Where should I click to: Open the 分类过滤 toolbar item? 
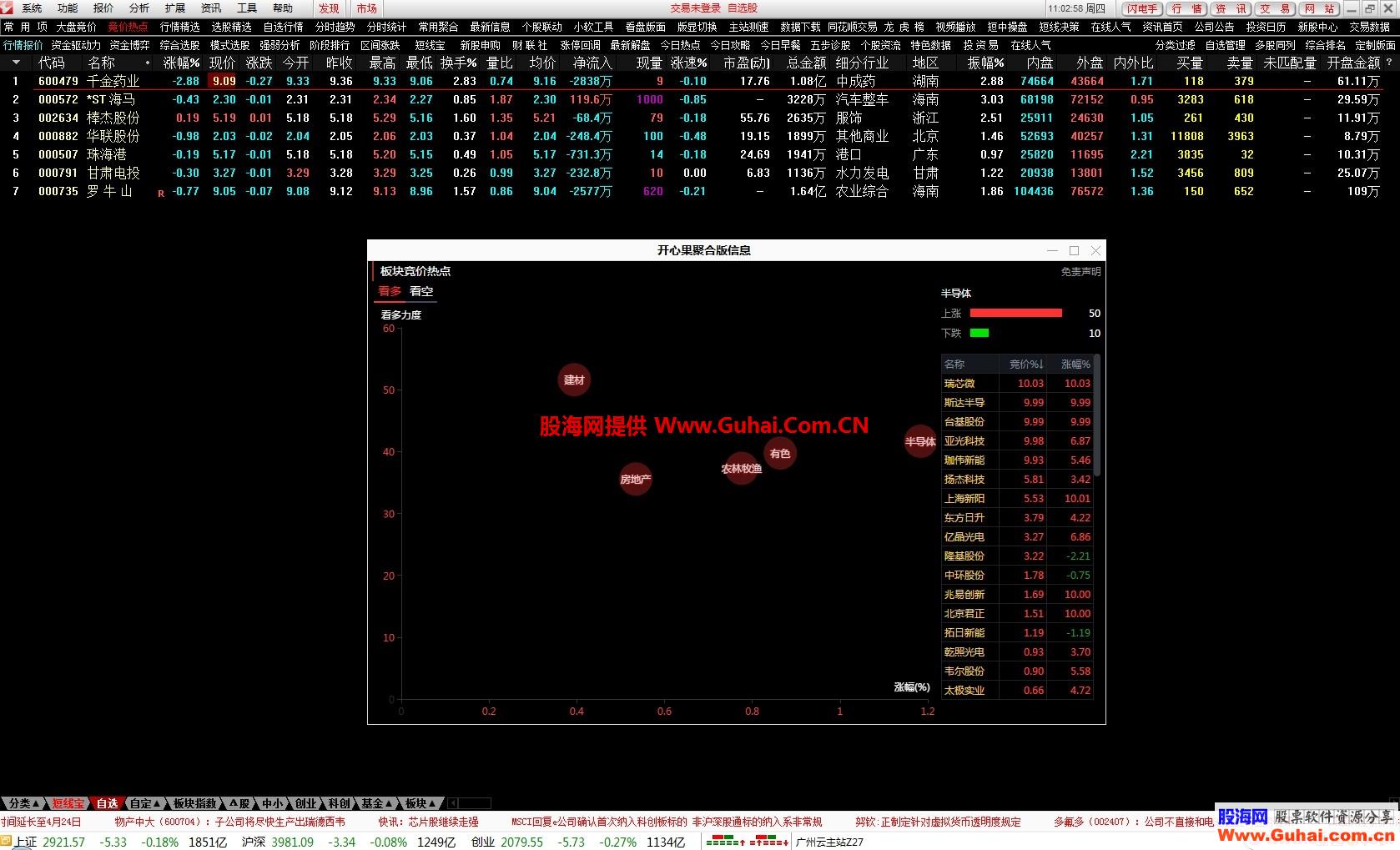point(1175,45)
